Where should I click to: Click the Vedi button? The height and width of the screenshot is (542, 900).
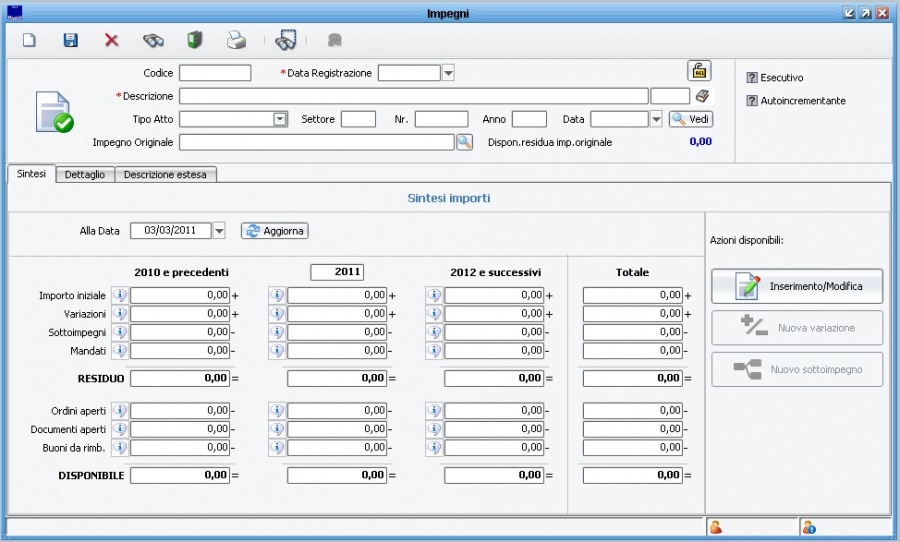(x=691, y=119)
